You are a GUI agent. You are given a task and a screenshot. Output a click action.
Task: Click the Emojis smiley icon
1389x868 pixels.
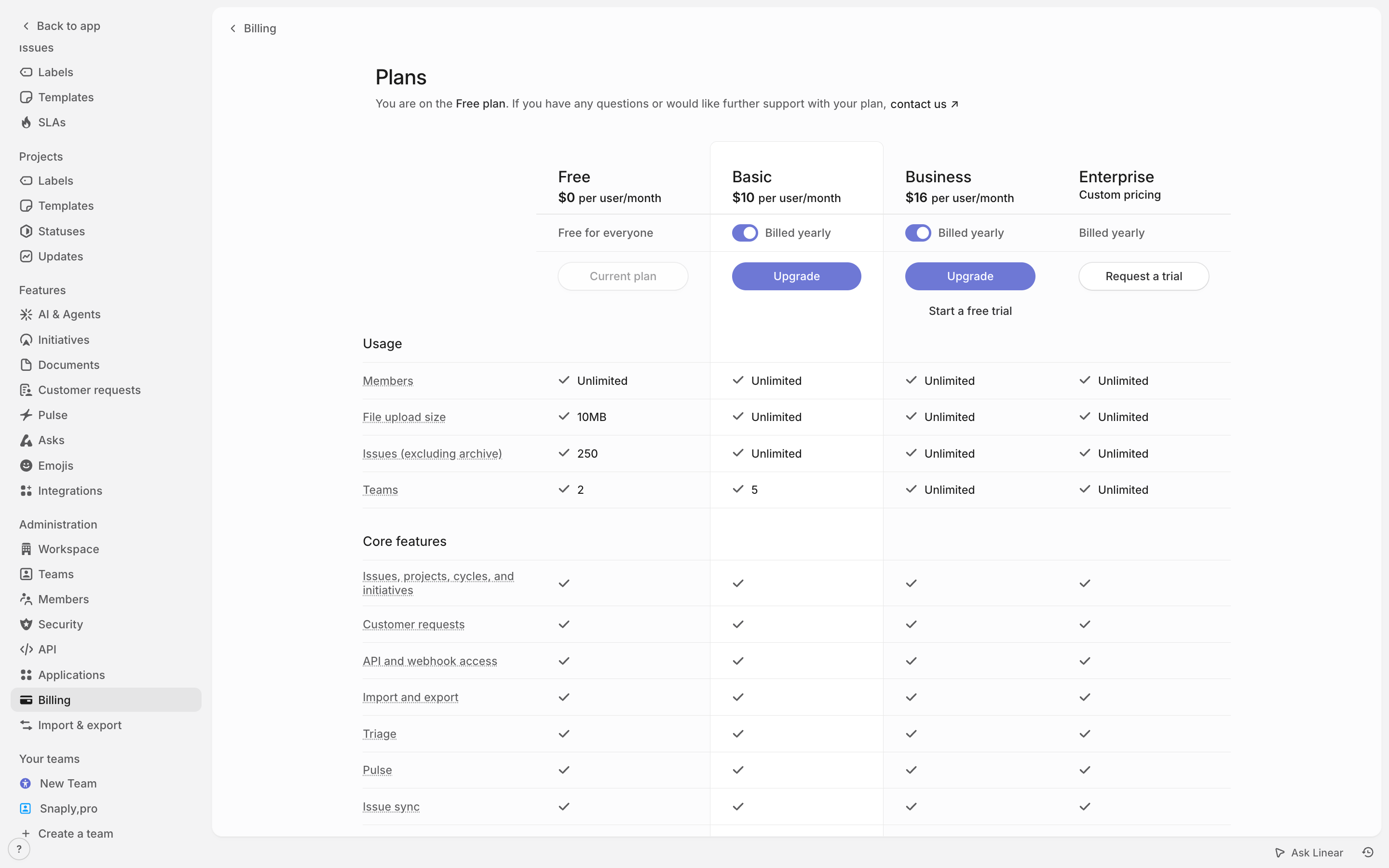click(x=26, y=465)
